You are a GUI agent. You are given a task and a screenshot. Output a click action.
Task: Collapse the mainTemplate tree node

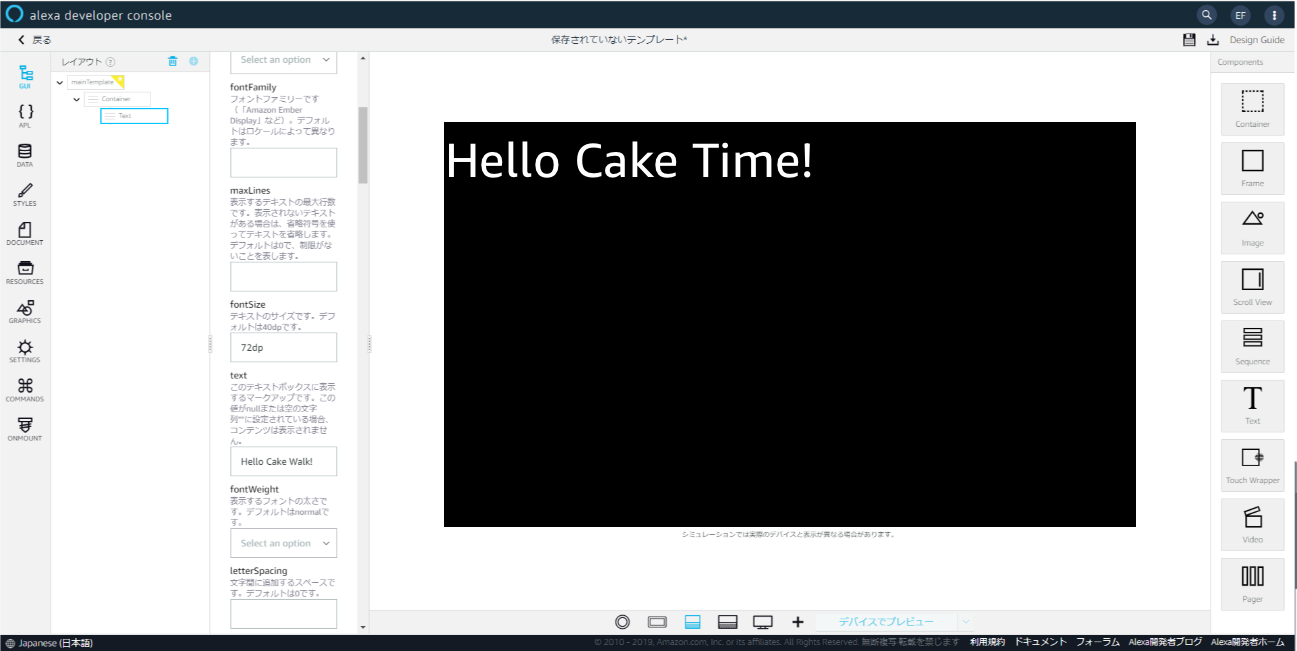60,82
